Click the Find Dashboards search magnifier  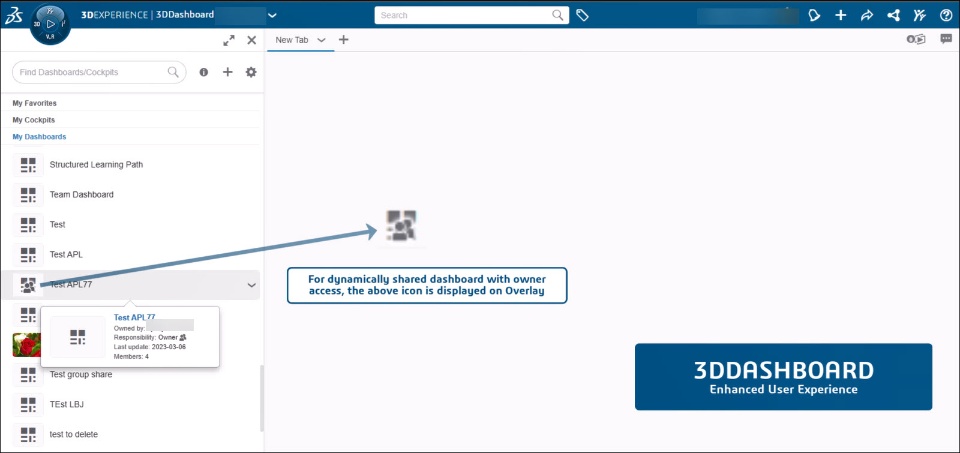point(173,72)
